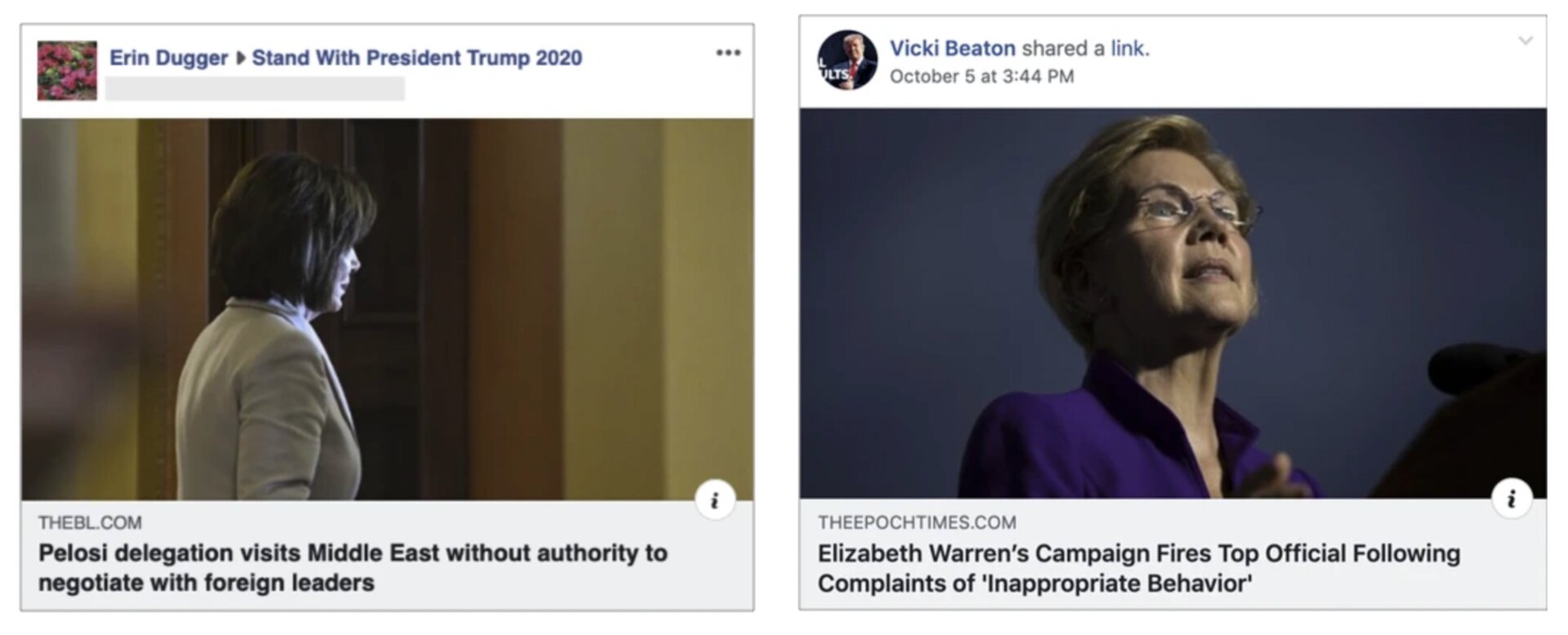Click the "shared a" text beside Vicki Beaton

[1063, 48]
